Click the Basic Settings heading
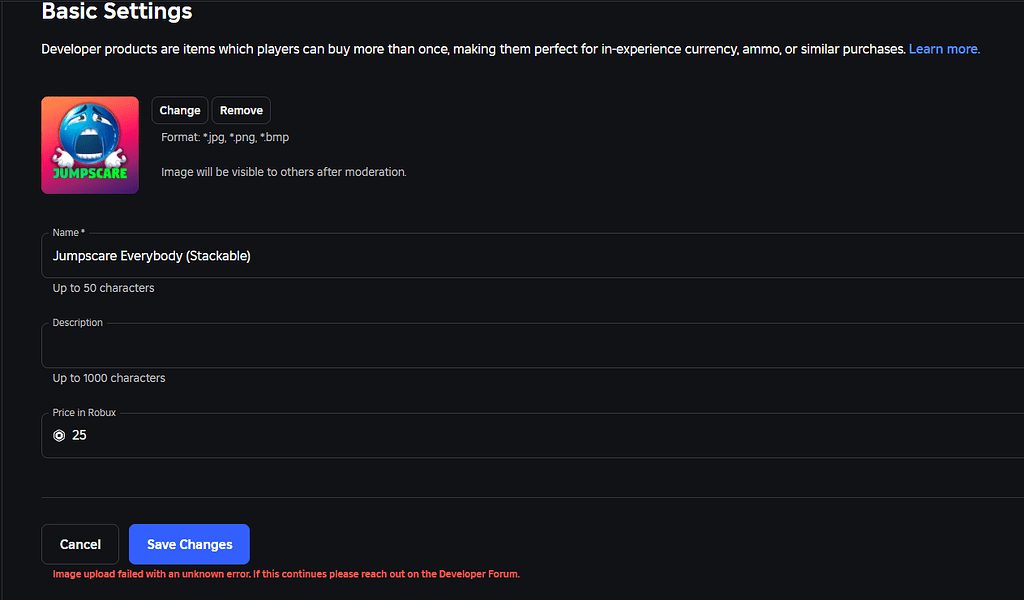Image resolution: width=1024 pixels, height=600 pixels. pos(116,12)
